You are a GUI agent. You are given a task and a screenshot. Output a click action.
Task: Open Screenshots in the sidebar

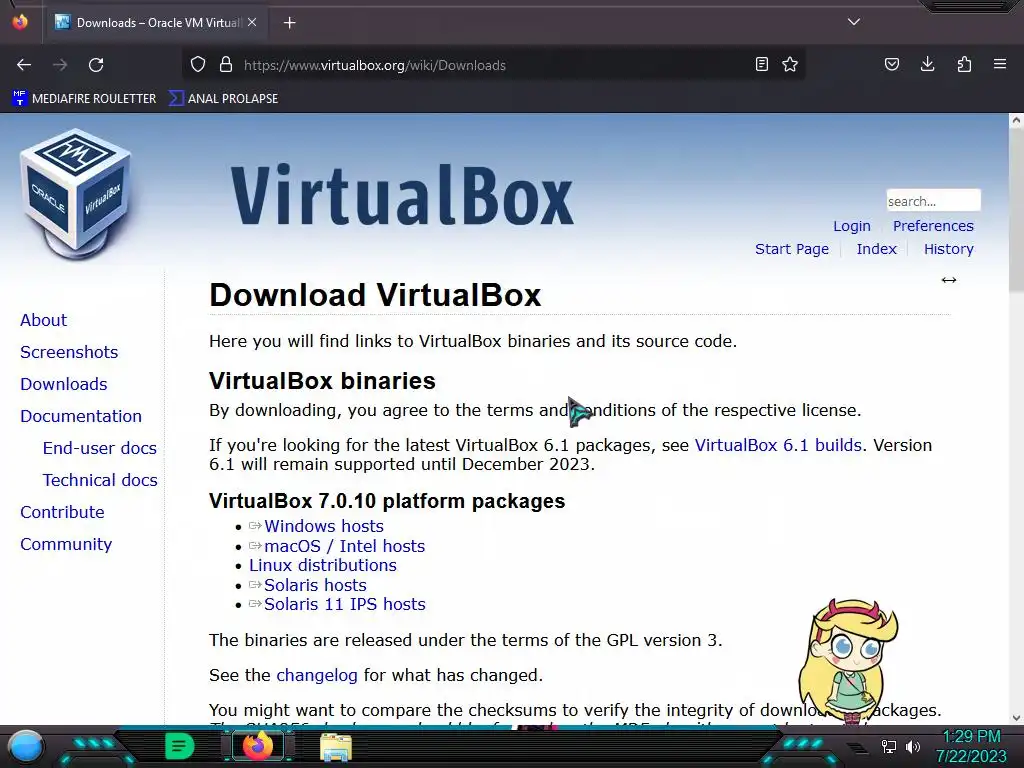click(x=69, y=352)
